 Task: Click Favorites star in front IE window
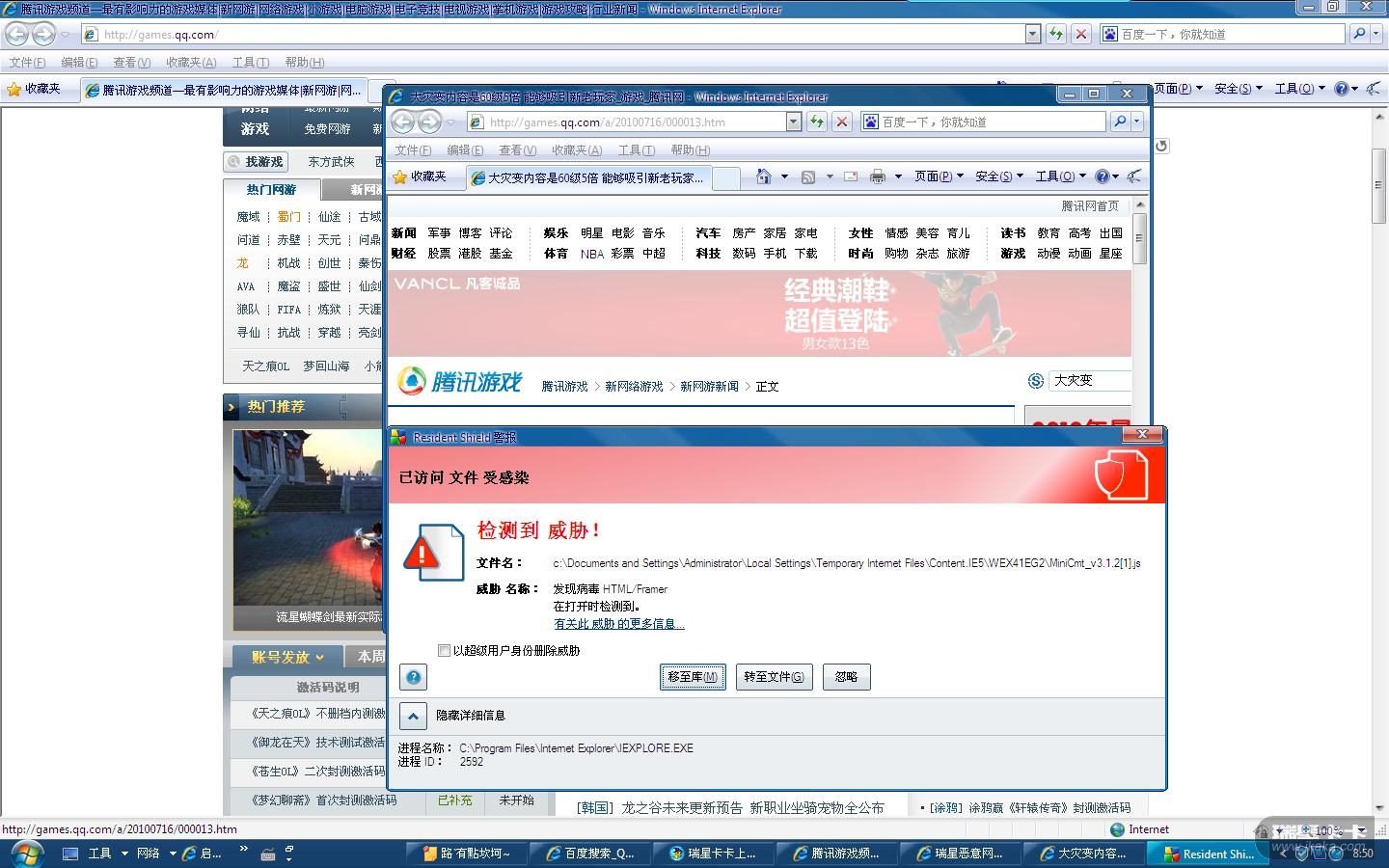click(x=400, y=176)
